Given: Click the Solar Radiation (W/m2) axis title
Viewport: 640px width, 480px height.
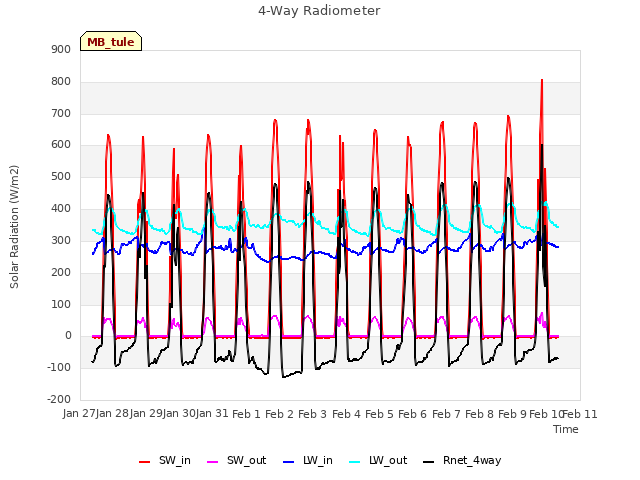Looking at the screenshot, I should click(x=14, y=227).
